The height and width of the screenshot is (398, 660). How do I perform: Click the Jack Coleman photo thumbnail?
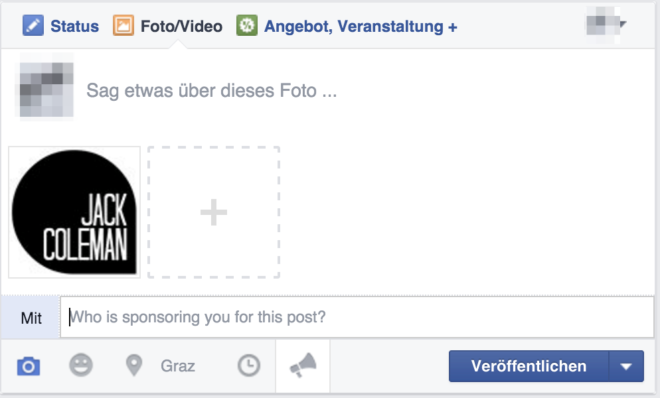[75, 212]
